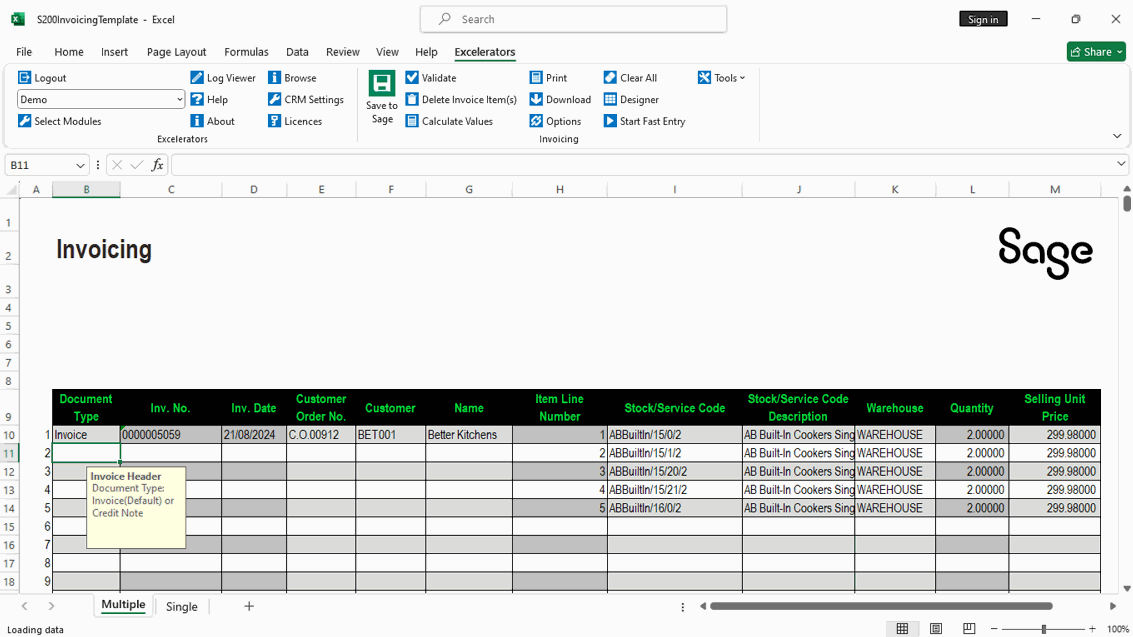The height and width of the screenshot is (637, 1133).
Task: Open the Designer
Action: coord(632,100)
